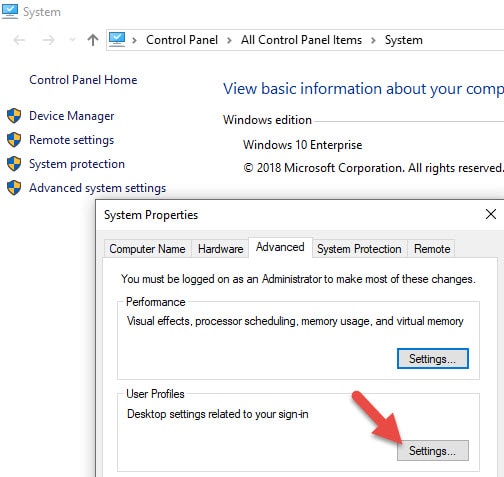Viewport: 504px width, 477px height.
Task: Click the forward navigation arrow
Action: tap(49, 40)
